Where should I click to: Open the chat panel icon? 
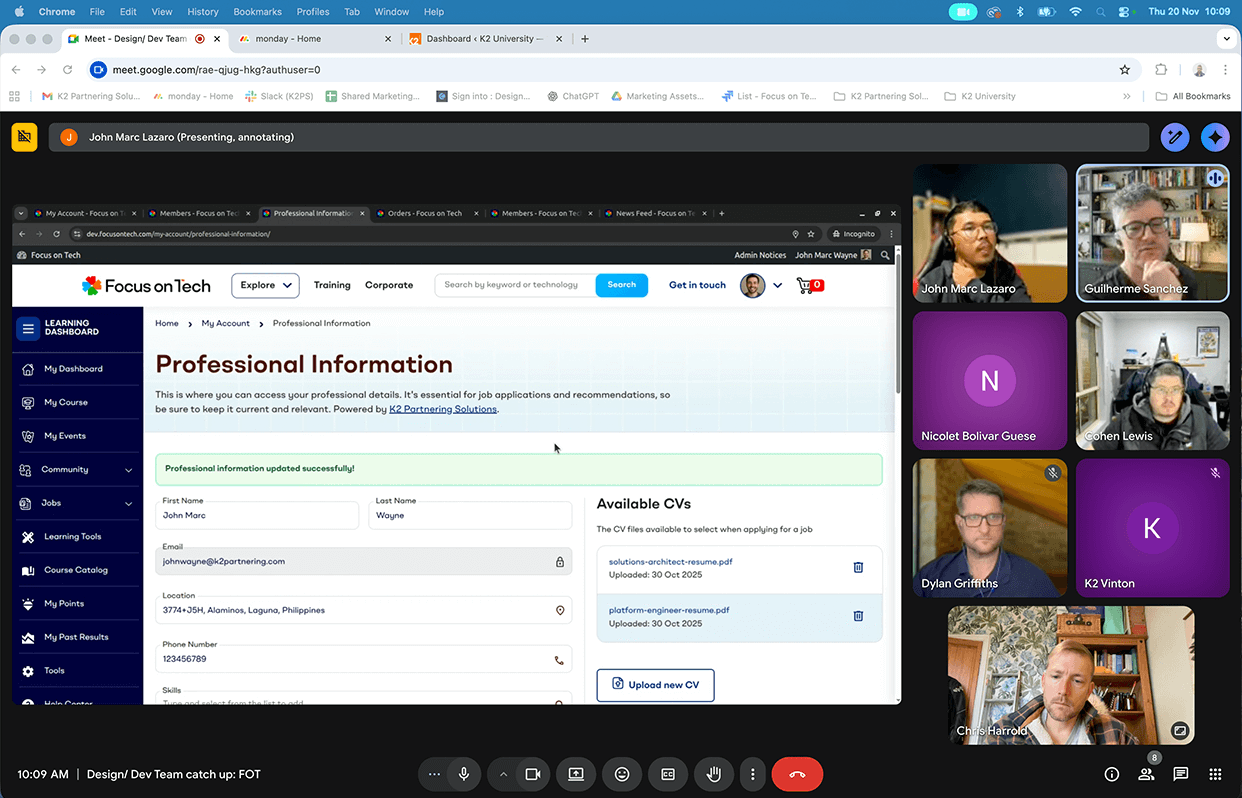(x=1181, y=774)
